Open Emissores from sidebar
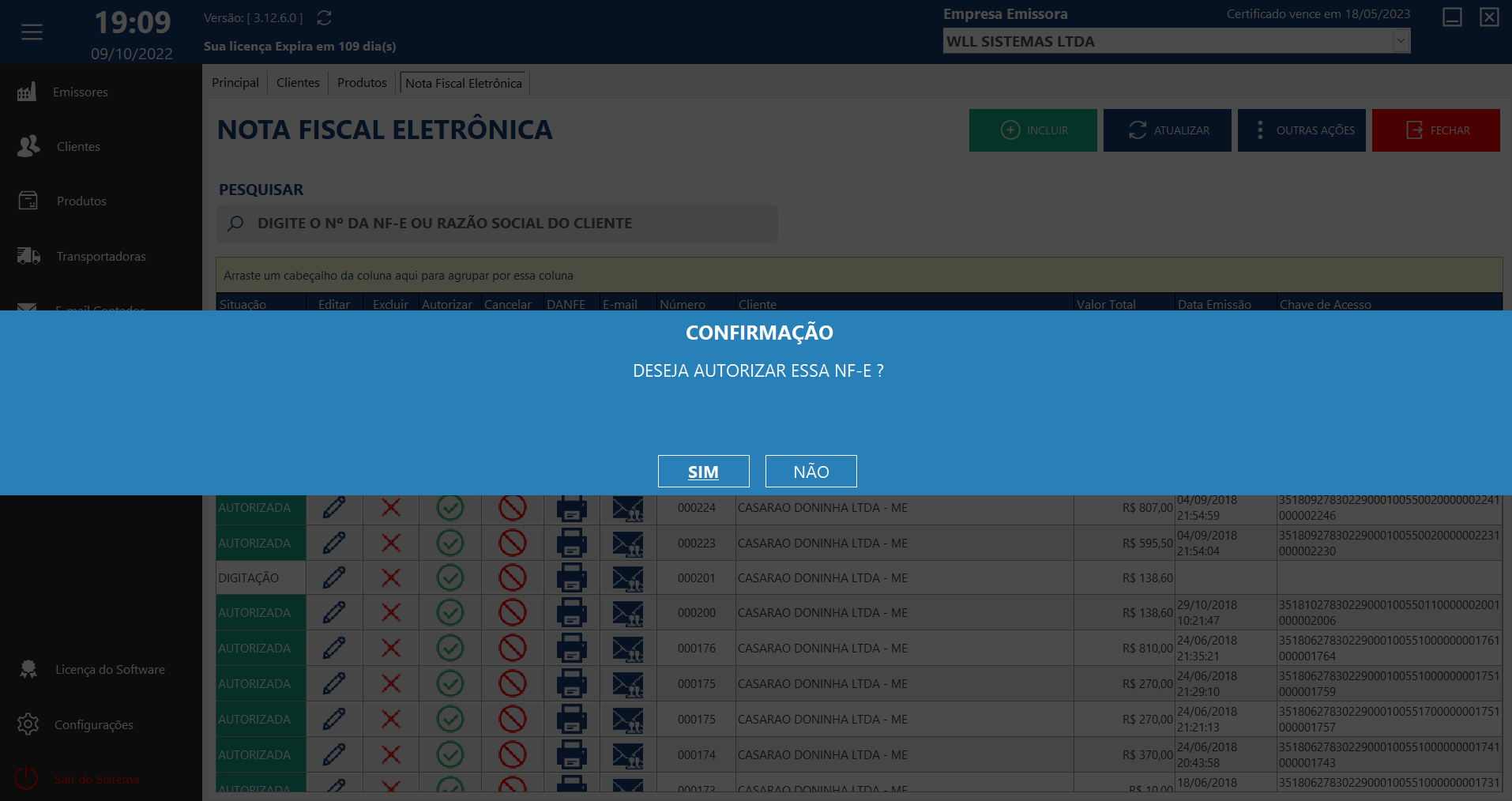1512x801 pixels. pos(80,92)
